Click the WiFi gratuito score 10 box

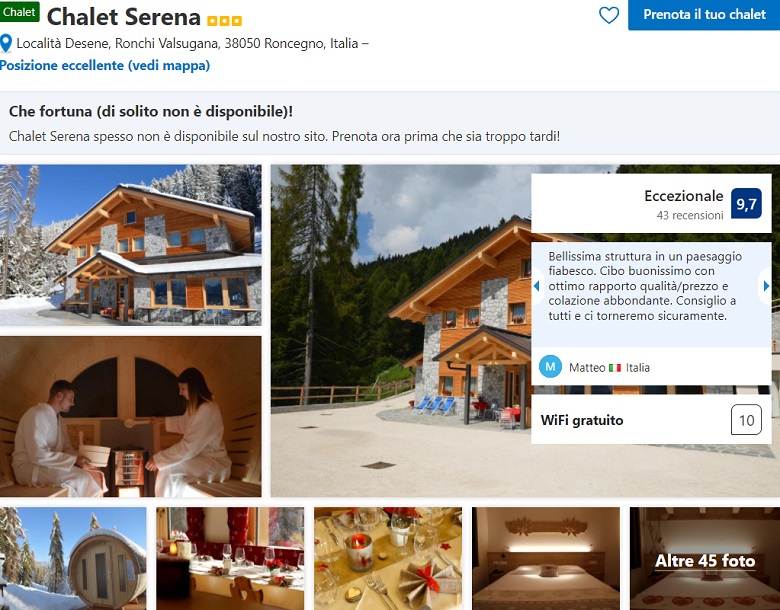click(x=746, y=420)
